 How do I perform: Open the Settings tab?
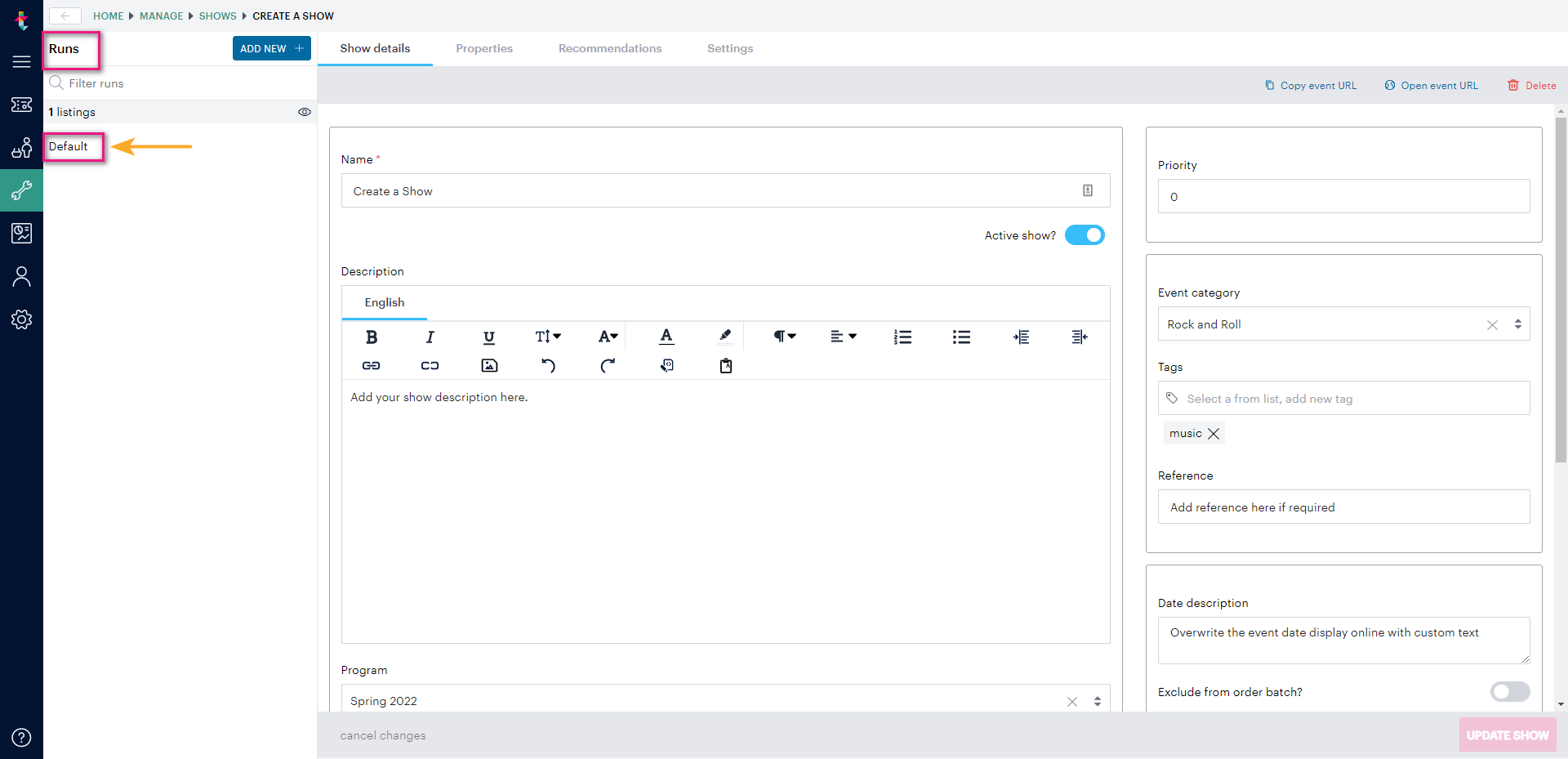tap(729, 48)
